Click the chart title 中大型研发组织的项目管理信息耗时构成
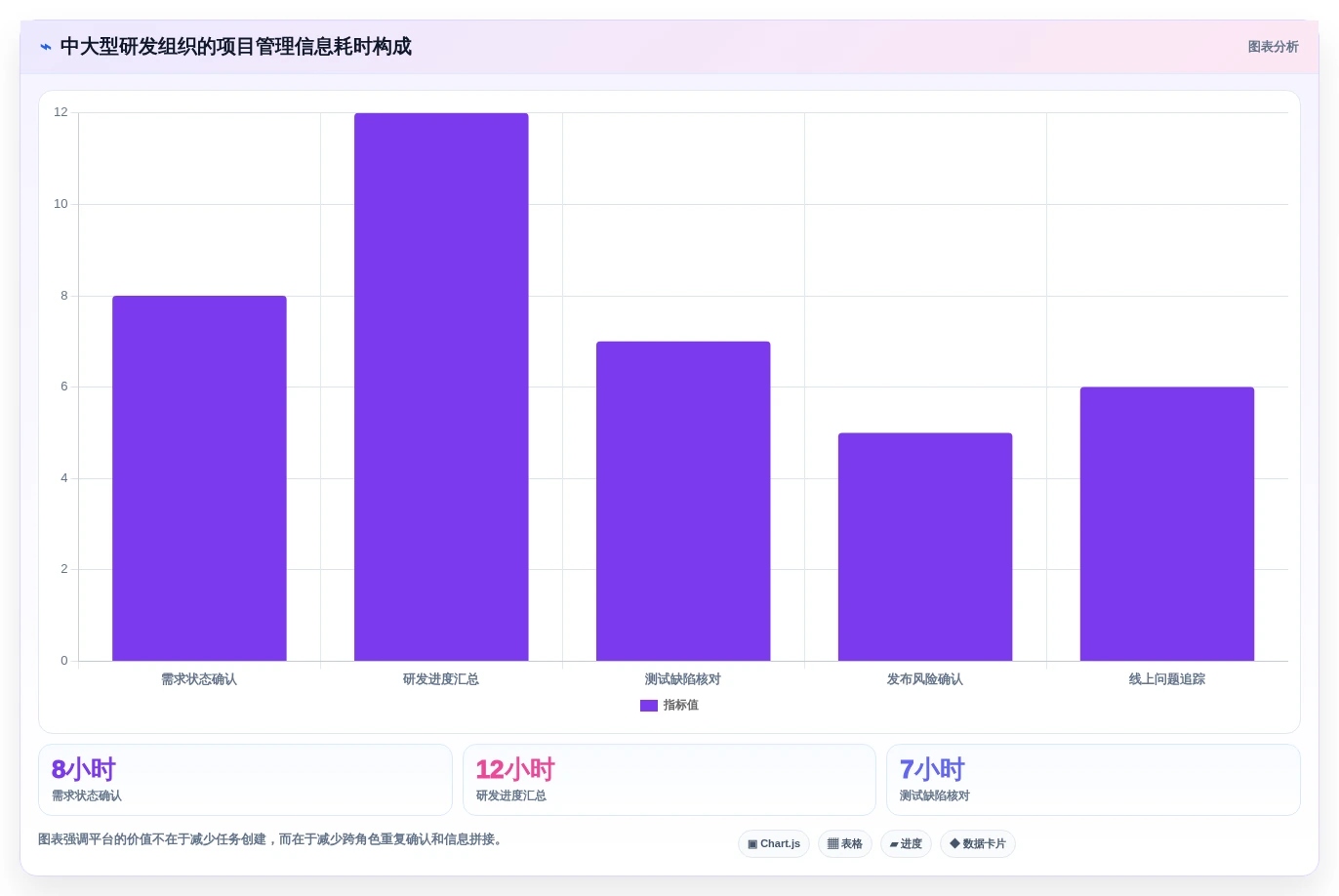This screenshot has height=896, width=1339. pos(236,47)
